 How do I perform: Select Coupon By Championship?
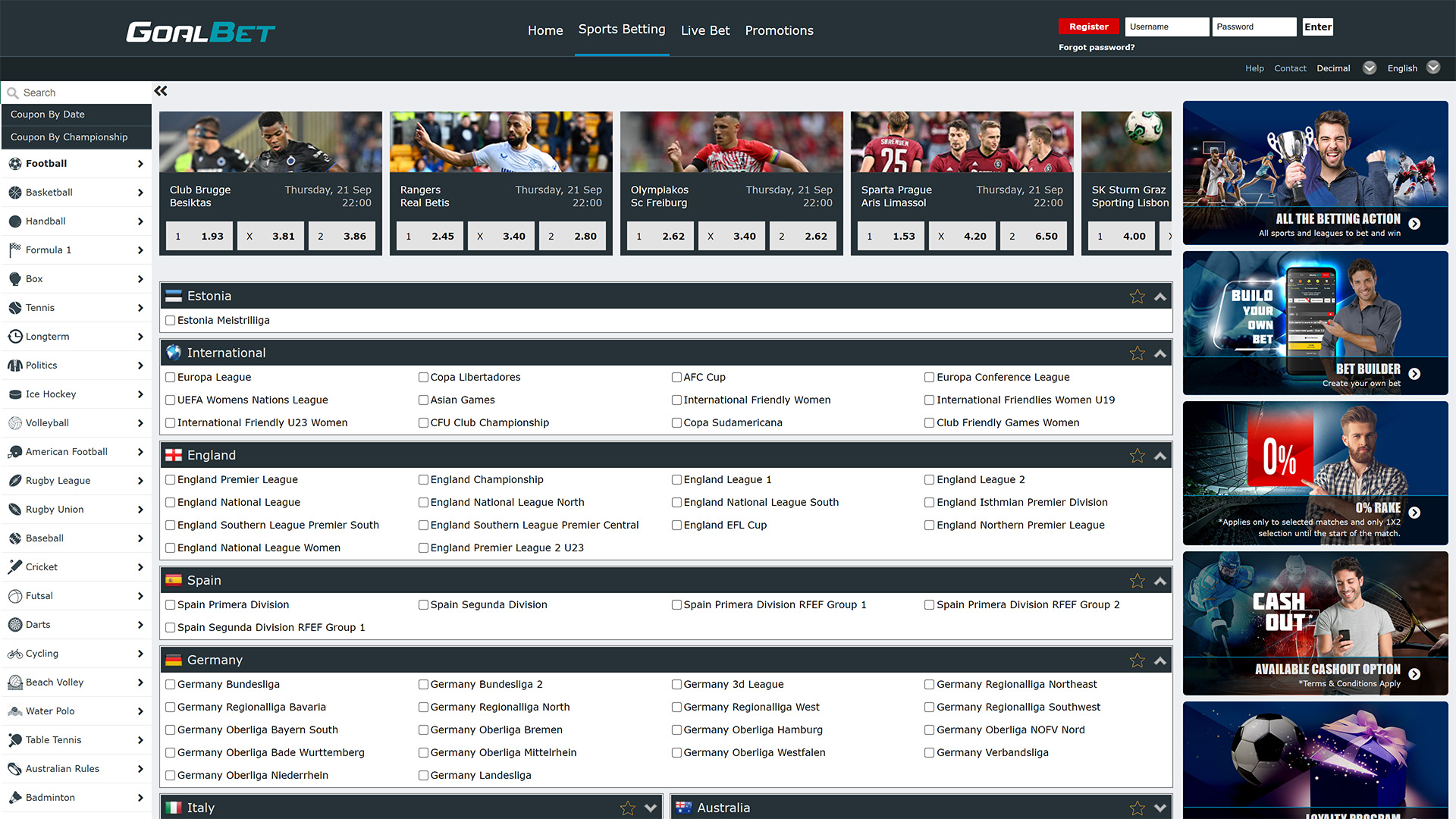76,137
